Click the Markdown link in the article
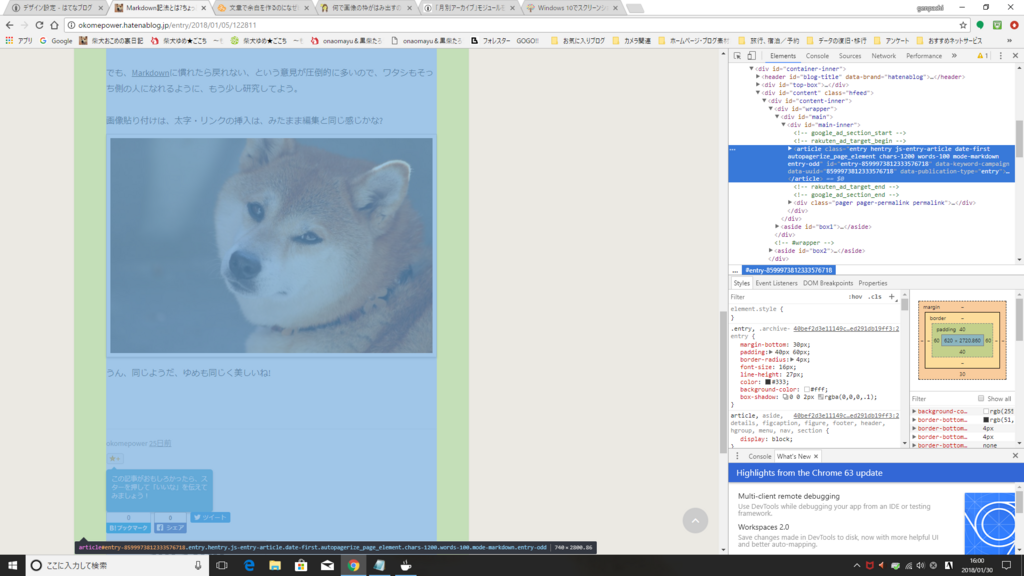 150,72
